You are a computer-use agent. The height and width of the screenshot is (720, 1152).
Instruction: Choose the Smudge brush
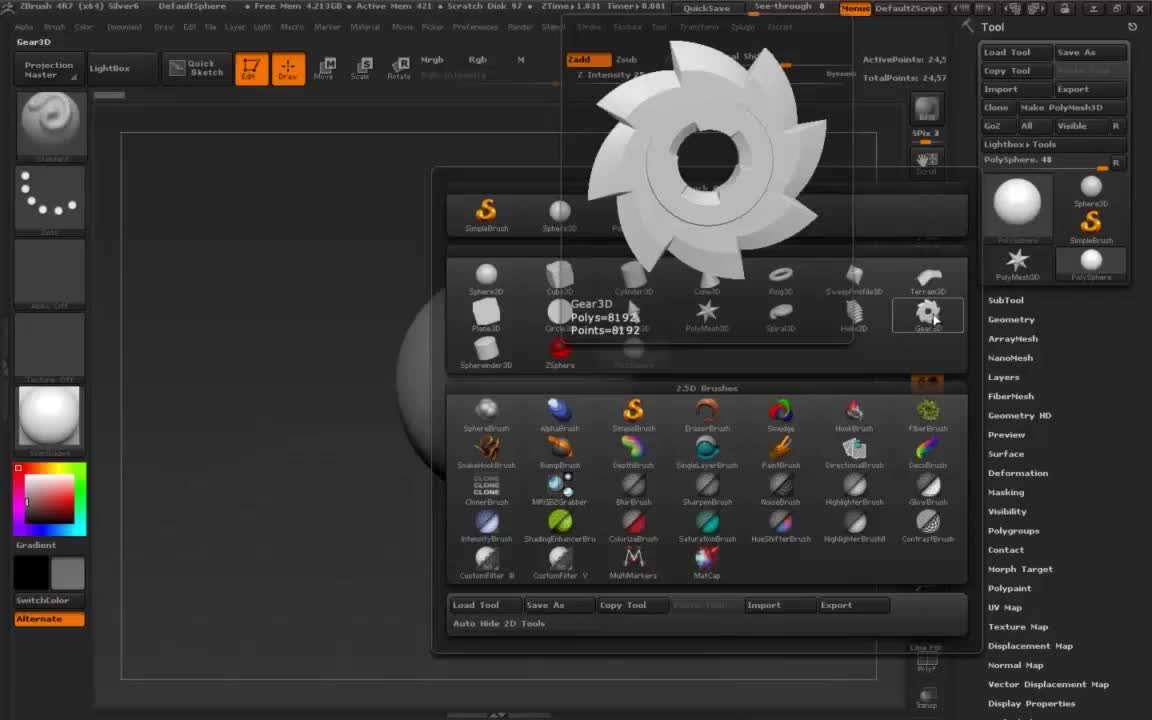point(780,416)
